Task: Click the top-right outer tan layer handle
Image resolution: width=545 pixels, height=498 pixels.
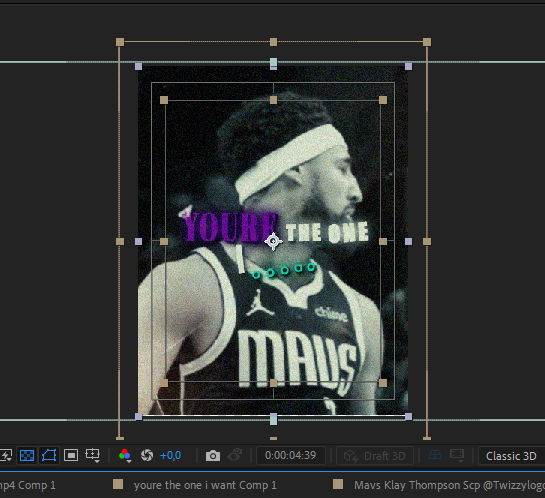Action: tap(427, 42)
